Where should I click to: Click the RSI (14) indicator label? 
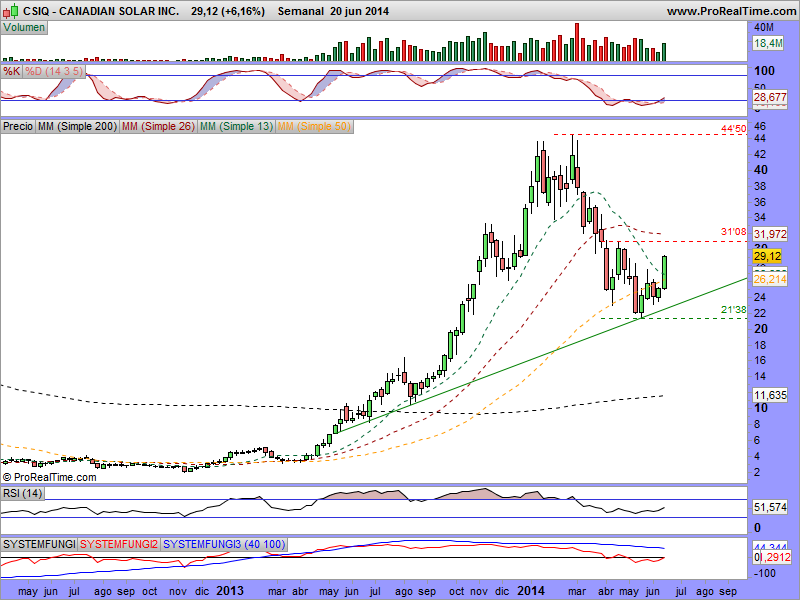22,493
